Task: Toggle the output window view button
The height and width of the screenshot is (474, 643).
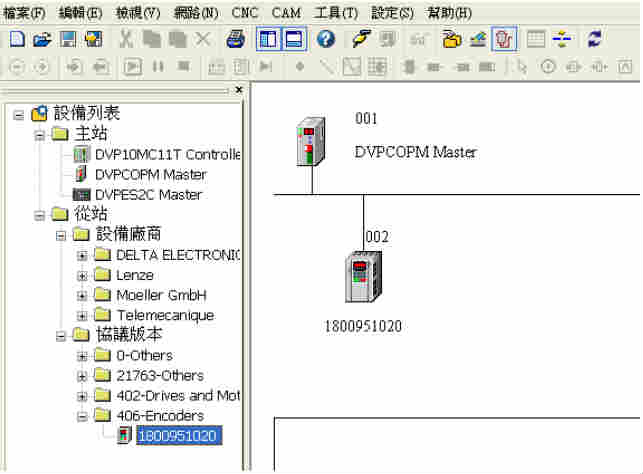Action: (x=294, y=40)
